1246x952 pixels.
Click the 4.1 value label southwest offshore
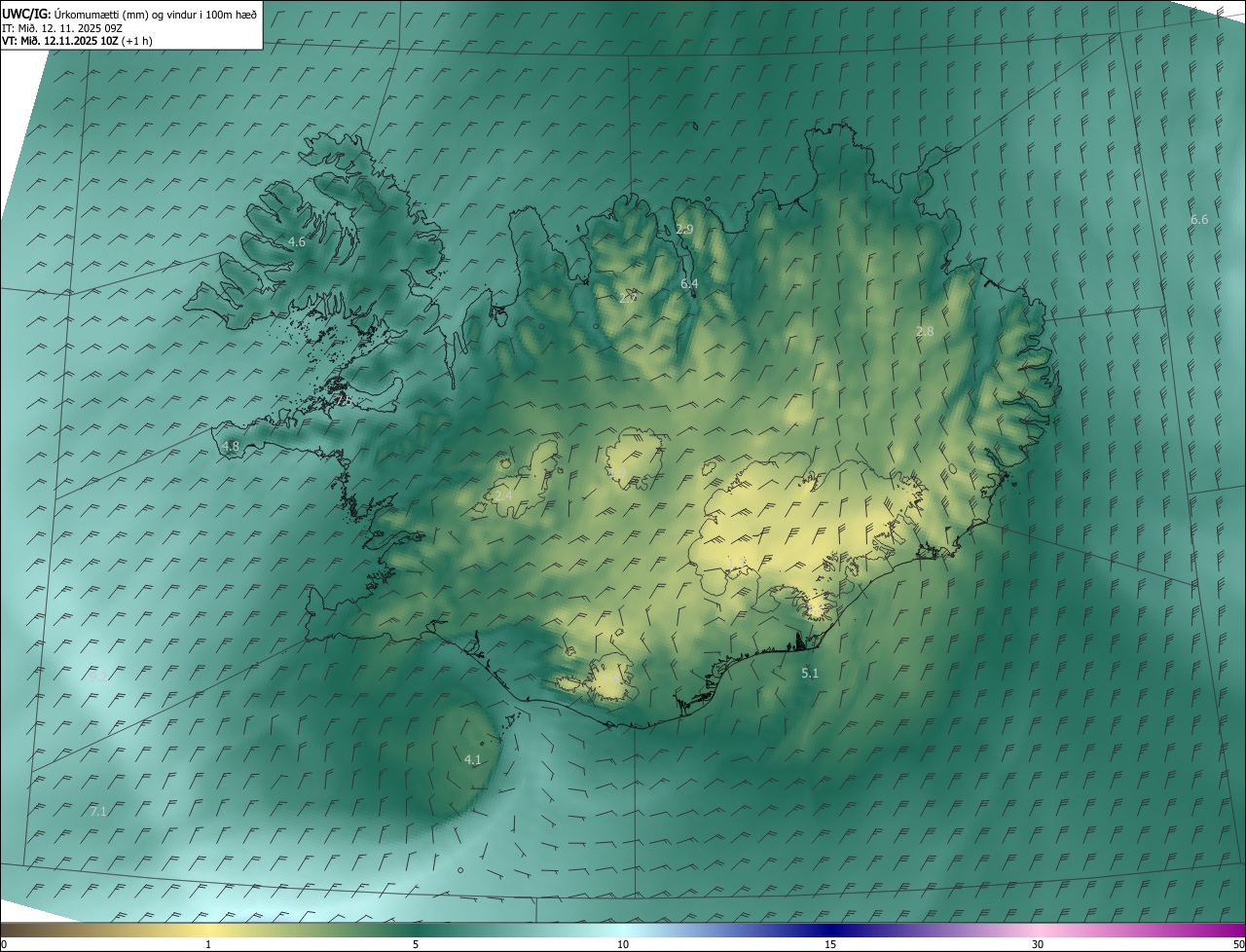pyautogui.click(x=473, y=759)
